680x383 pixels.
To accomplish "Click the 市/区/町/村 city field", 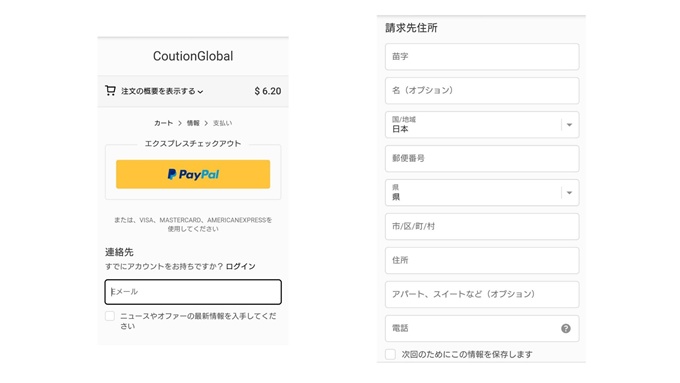I will 482,226.
